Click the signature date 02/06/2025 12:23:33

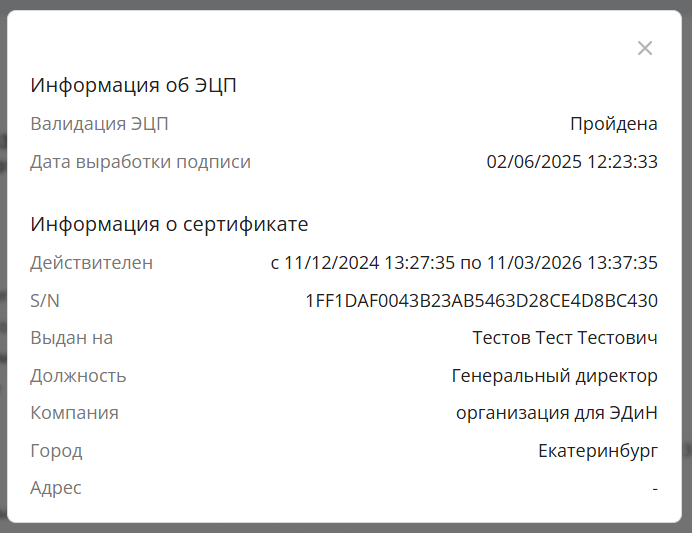pos(572,162)
